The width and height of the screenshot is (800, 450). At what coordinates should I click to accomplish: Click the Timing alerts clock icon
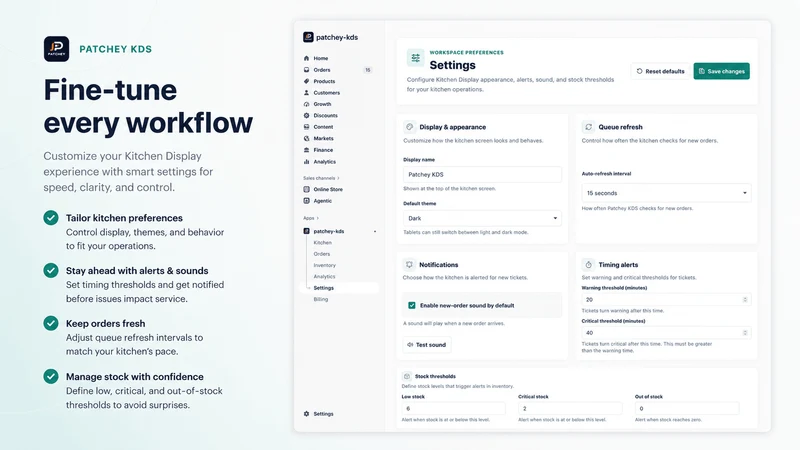(x=588, y=264)
